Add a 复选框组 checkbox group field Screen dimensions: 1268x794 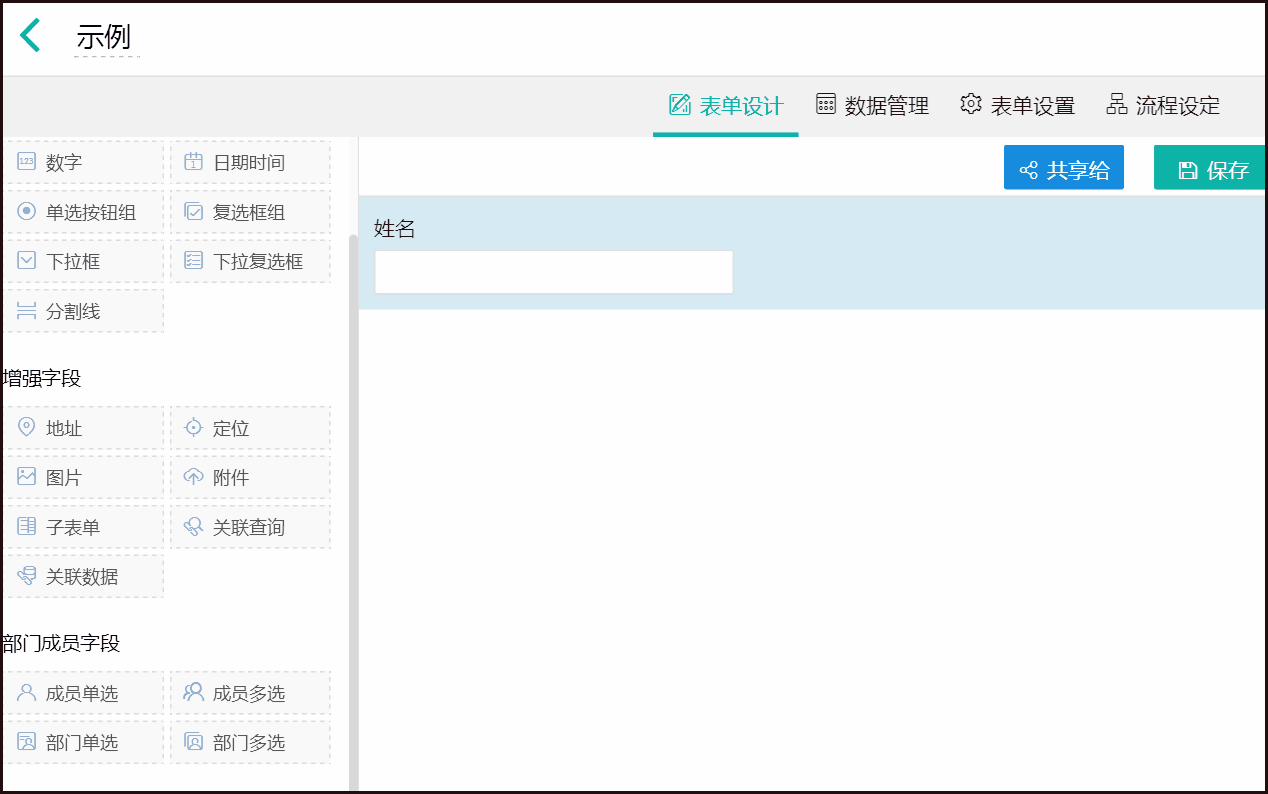250,212
